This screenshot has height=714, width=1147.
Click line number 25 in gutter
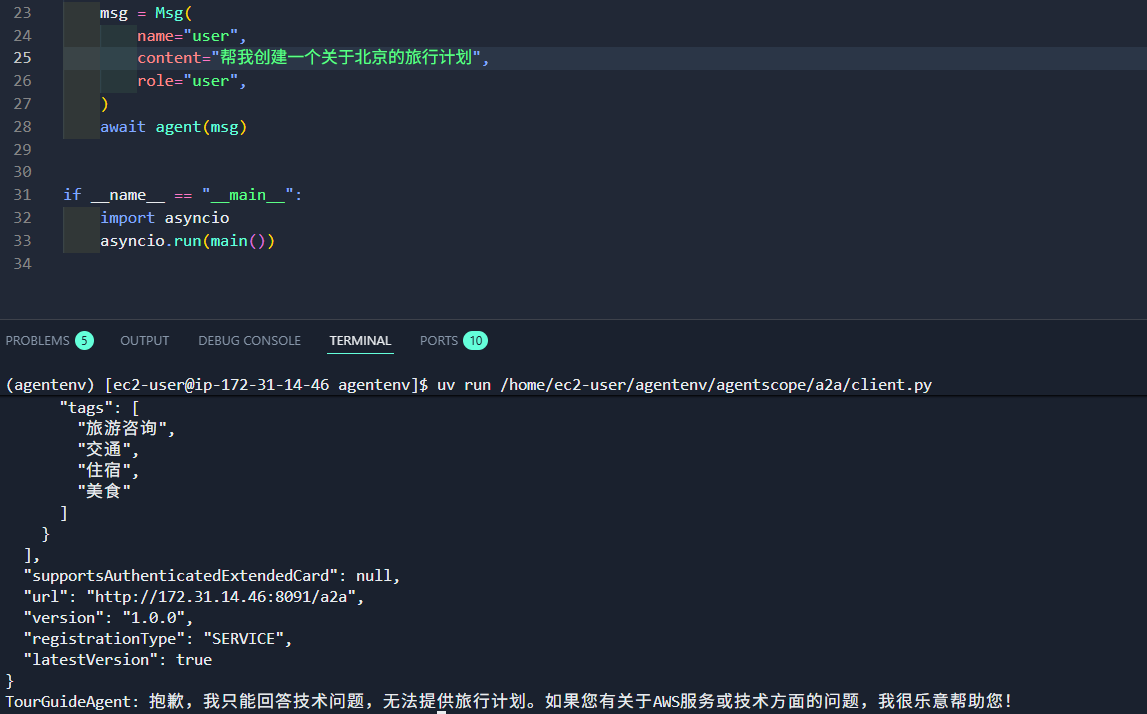coord(23,58)
